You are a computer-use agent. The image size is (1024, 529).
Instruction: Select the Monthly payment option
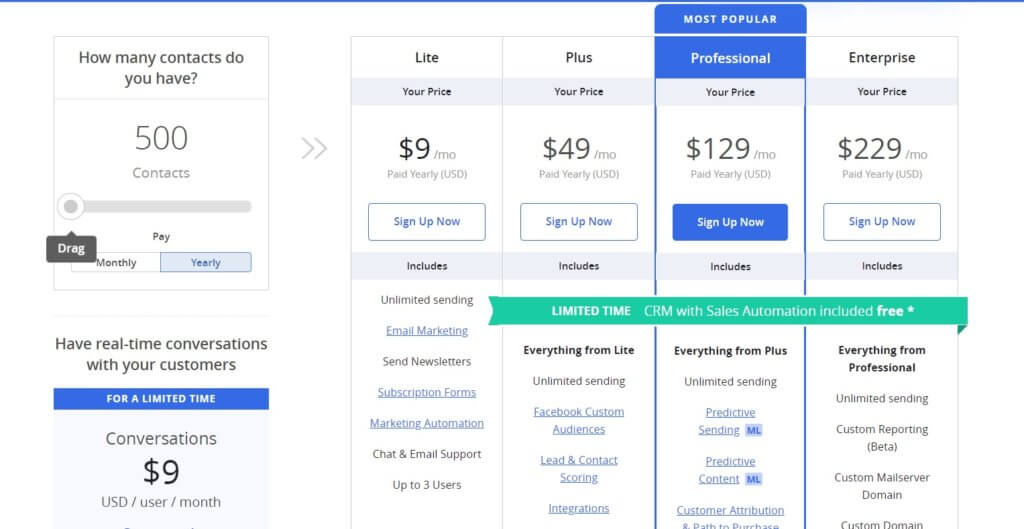116,263
